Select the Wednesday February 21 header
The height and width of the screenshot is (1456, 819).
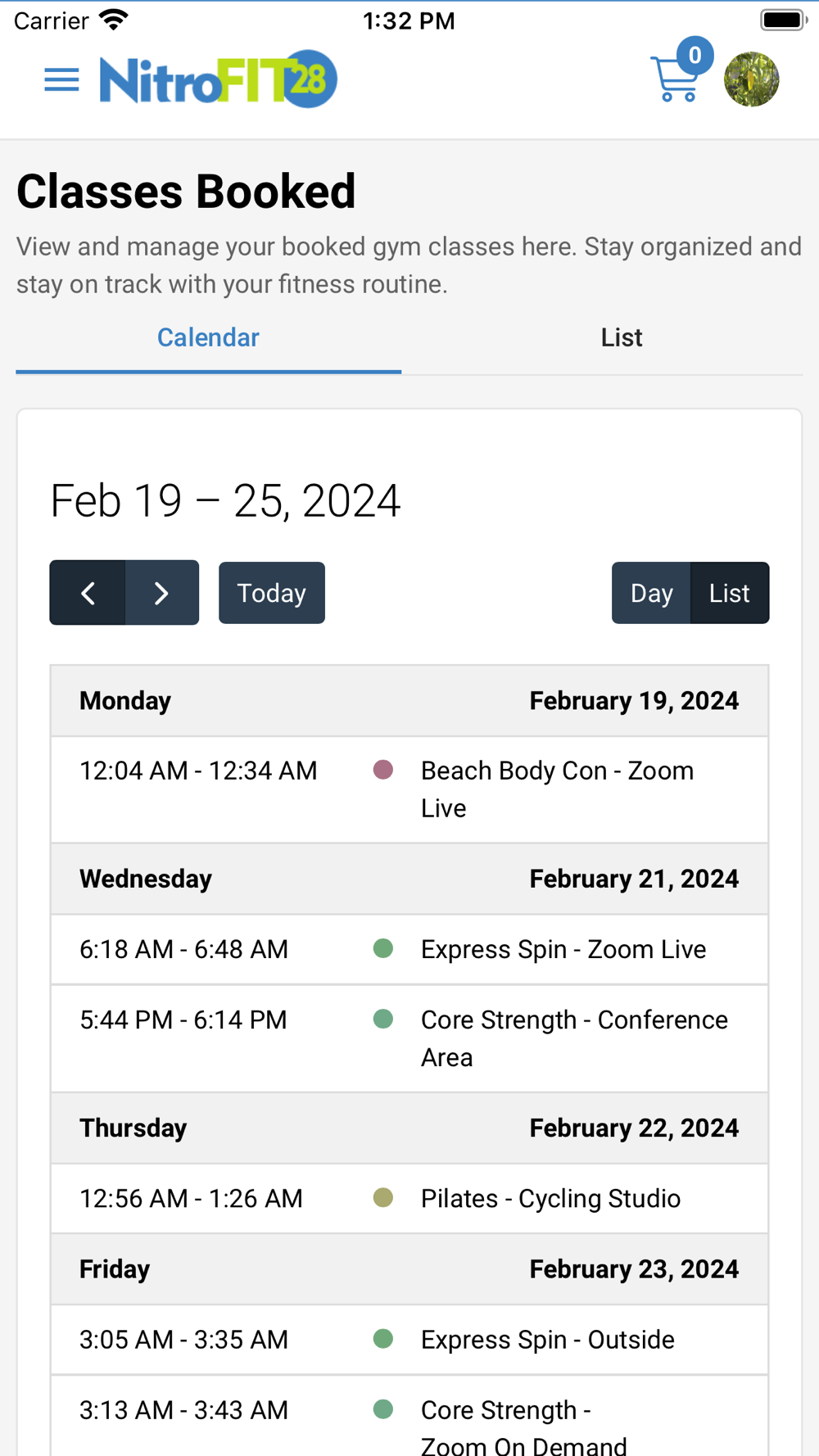[x=409, y=879]
